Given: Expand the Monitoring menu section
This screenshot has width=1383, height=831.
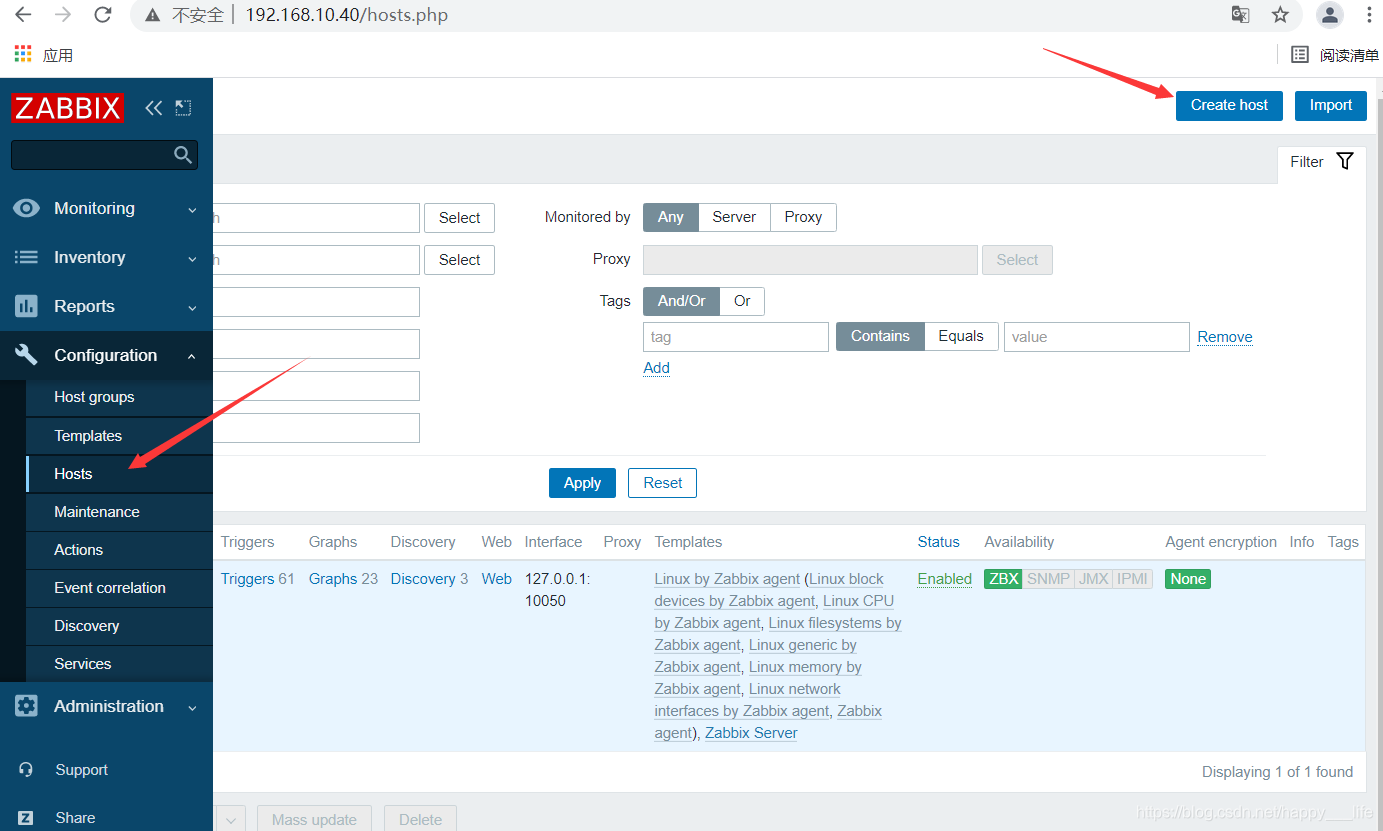Looking at the screenshot, I should pyautogui.click(x=106, y=208).
